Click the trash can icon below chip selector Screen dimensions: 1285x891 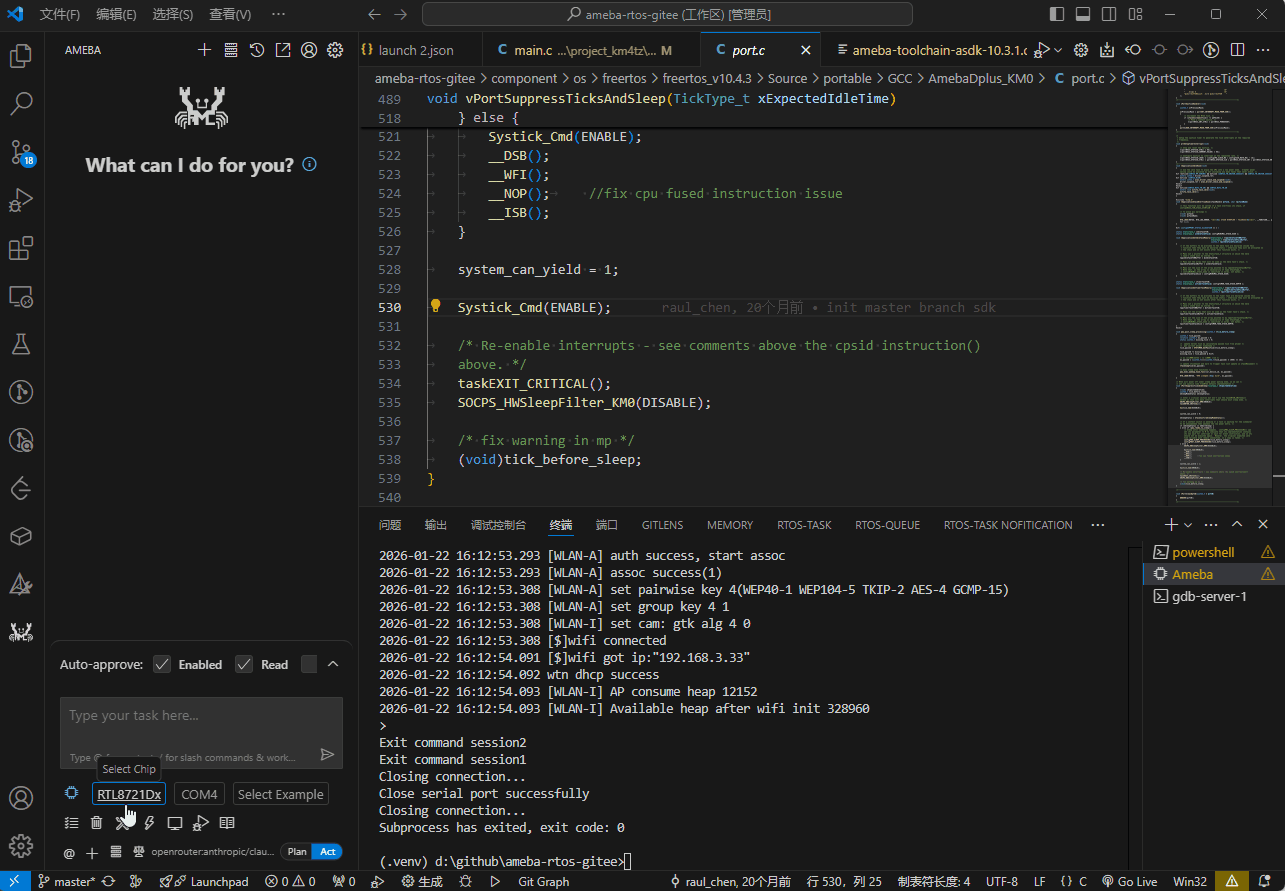[96, 823]
